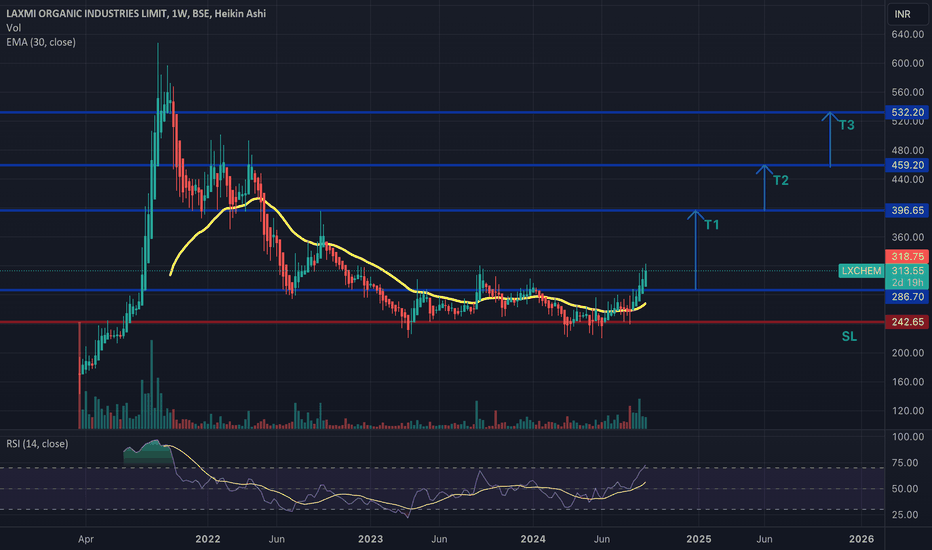
Task: Click the 120.00 price scale value
Action: (907, 410)
